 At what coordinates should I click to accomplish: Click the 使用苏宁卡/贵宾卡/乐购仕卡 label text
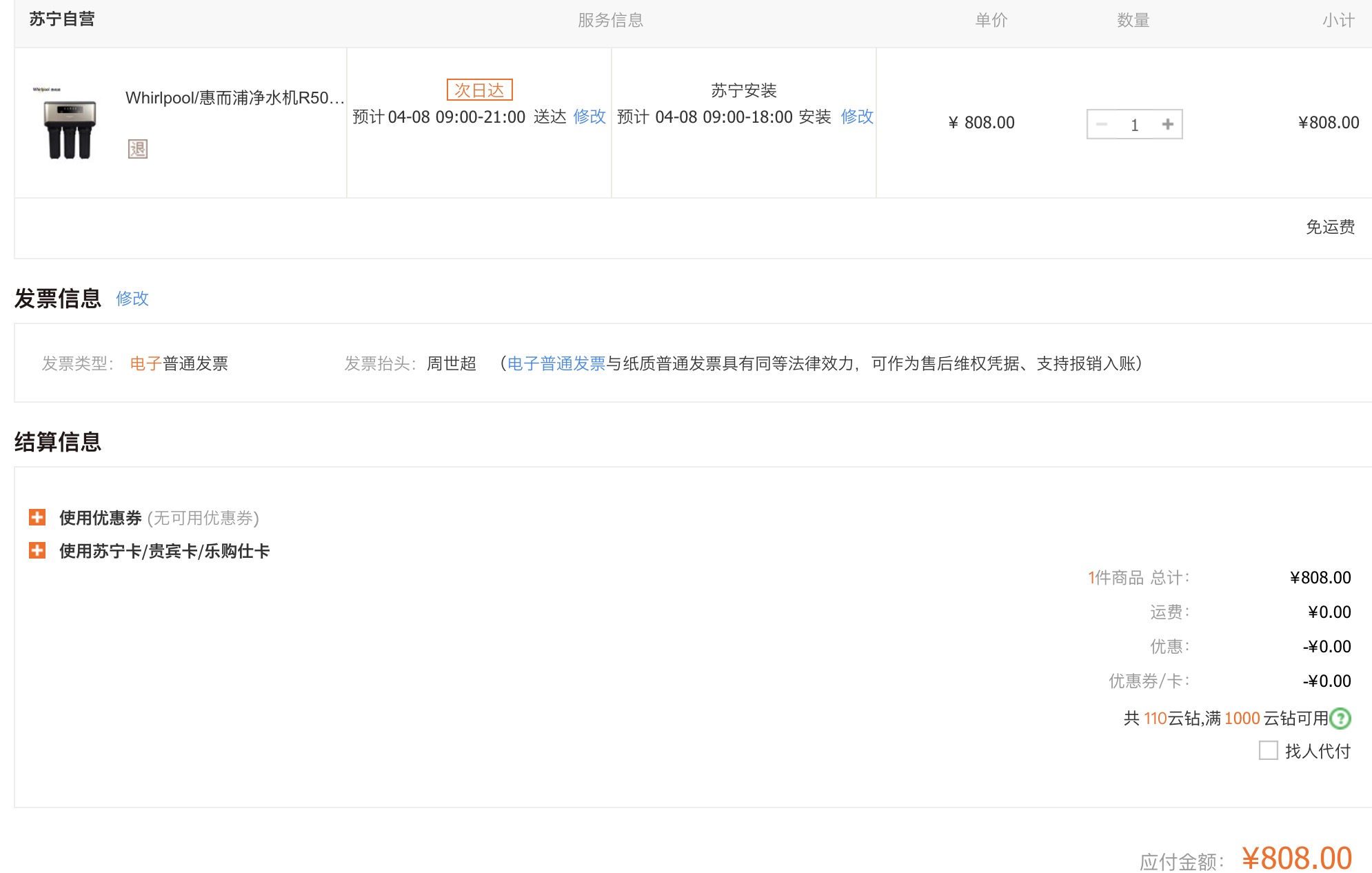(x=165, y=551)
